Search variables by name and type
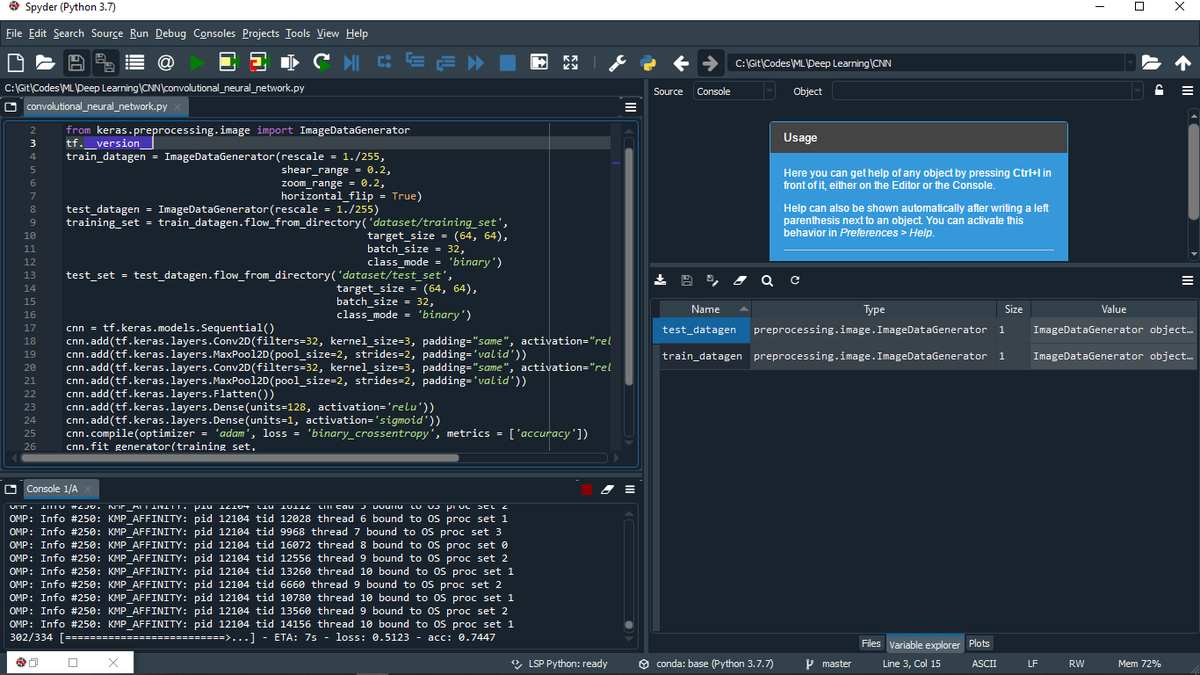This screenshot has width=1200, height=675. [767, 280]
